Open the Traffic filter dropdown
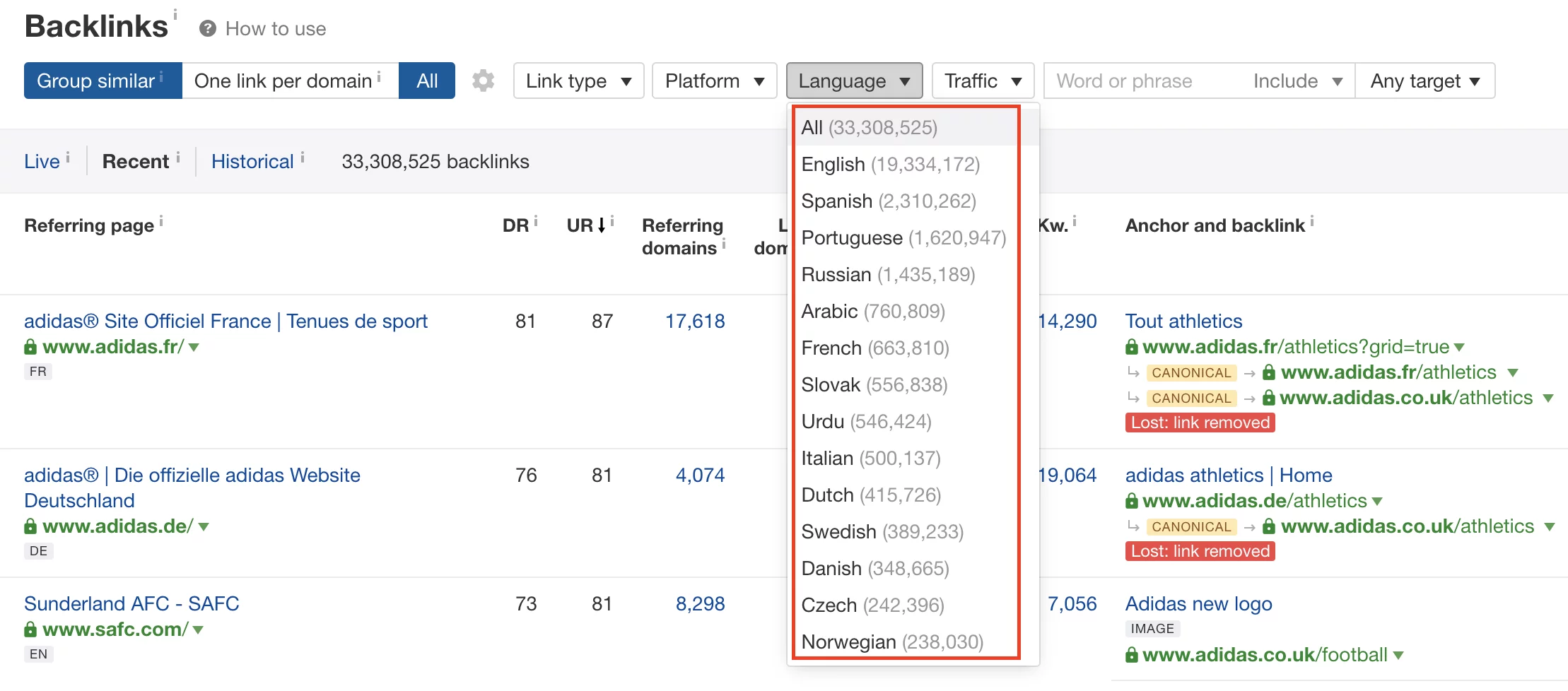Image resolution: width=1568 pixels, height=691 pixels. tap(982, 81)
